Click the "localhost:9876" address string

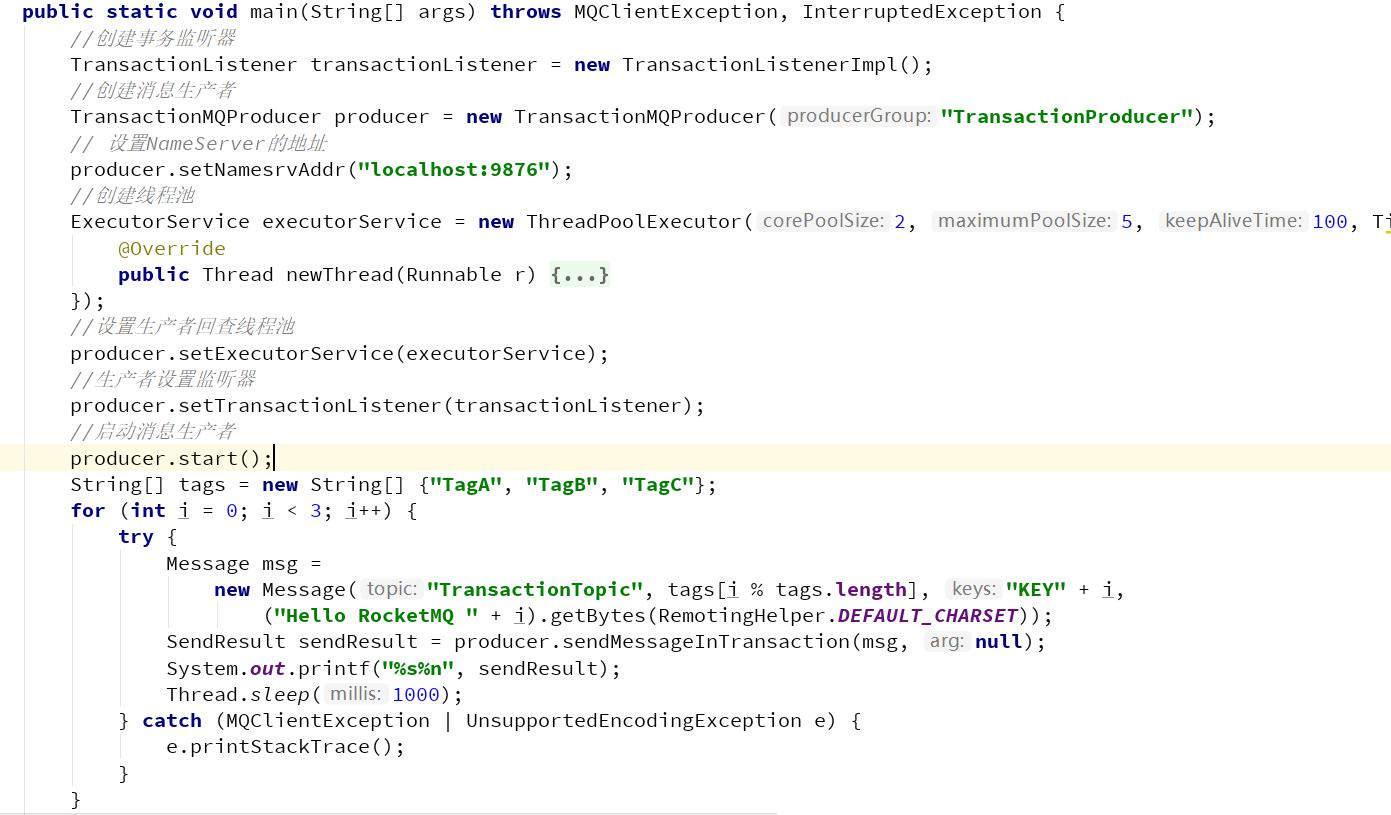[454, 169]
